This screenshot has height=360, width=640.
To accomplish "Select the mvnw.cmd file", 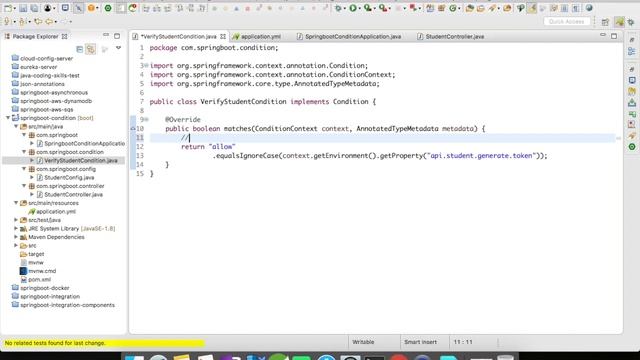I will 42,271.
